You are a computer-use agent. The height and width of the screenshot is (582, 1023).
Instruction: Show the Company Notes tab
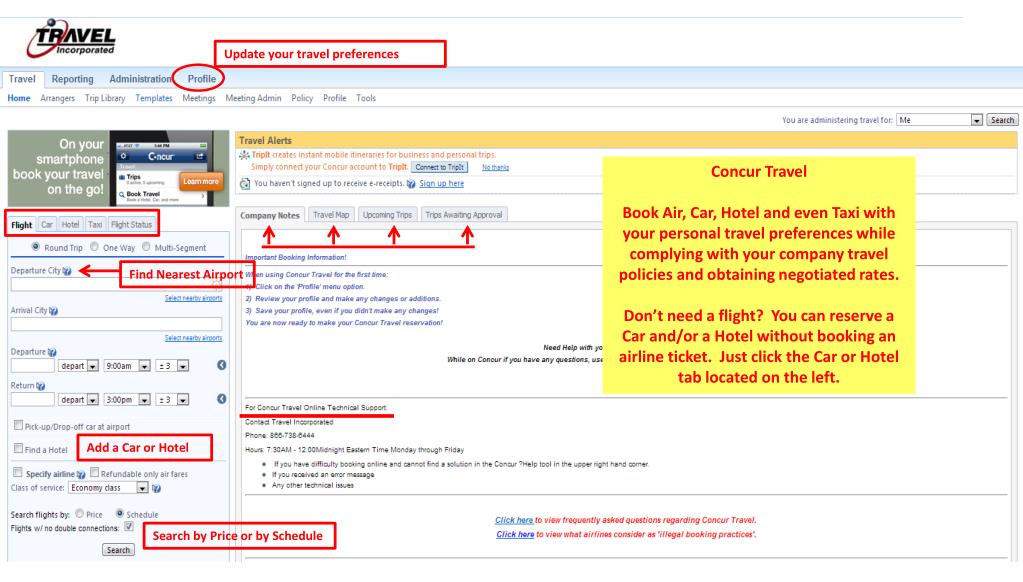pyautogui.click(x=269, y=215)
